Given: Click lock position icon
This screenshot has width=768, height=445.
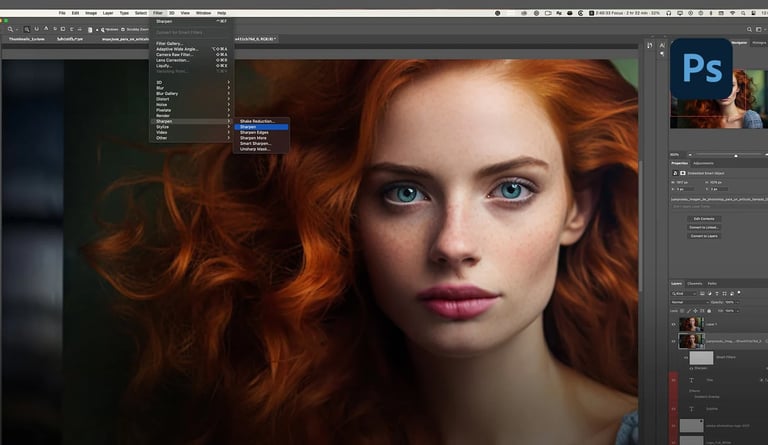Looking at the screenshot, I should click(696, 310).
